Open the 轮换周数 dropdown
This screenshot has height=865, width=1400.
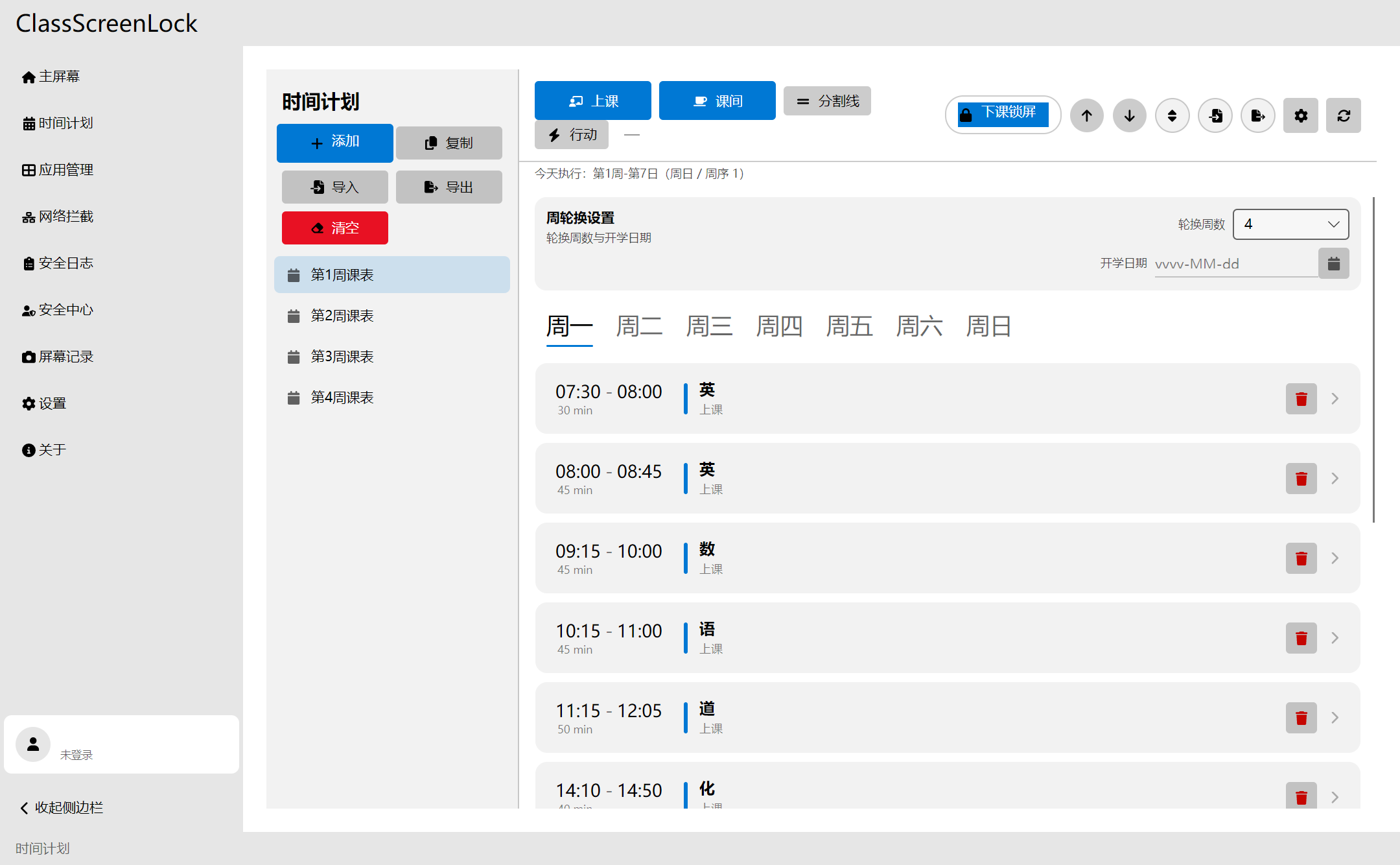pyautogui.click(x=1290, y=224)
